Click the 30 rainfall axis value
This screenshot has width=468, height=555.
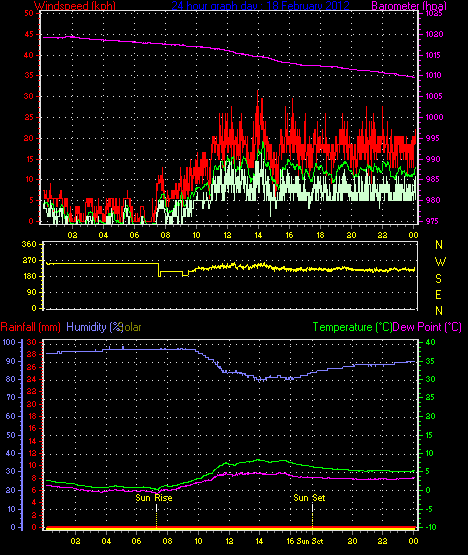click(32, 342)
